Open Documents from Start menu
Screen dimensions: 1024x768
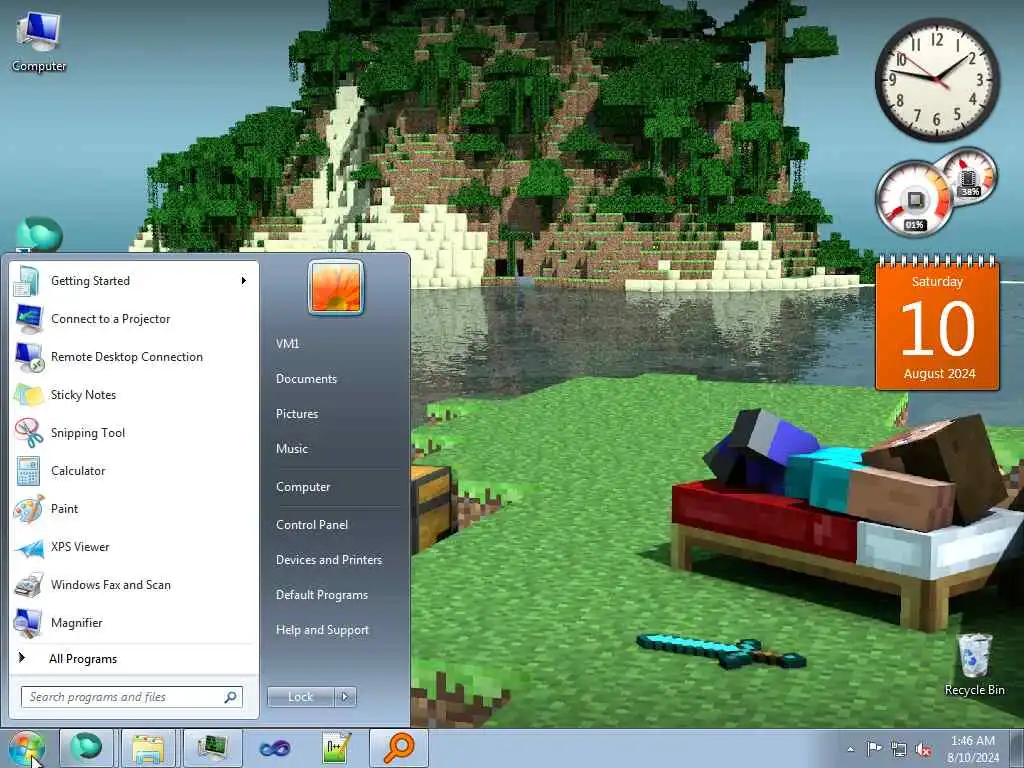[x=306, y=379]
